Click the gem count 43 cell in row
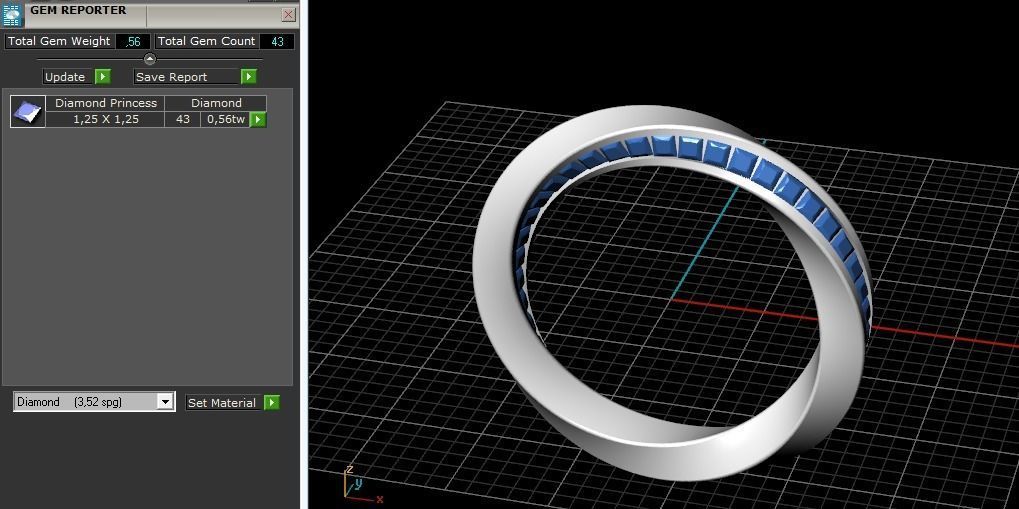Screen dimensions: 1019x509 [183, 119]
